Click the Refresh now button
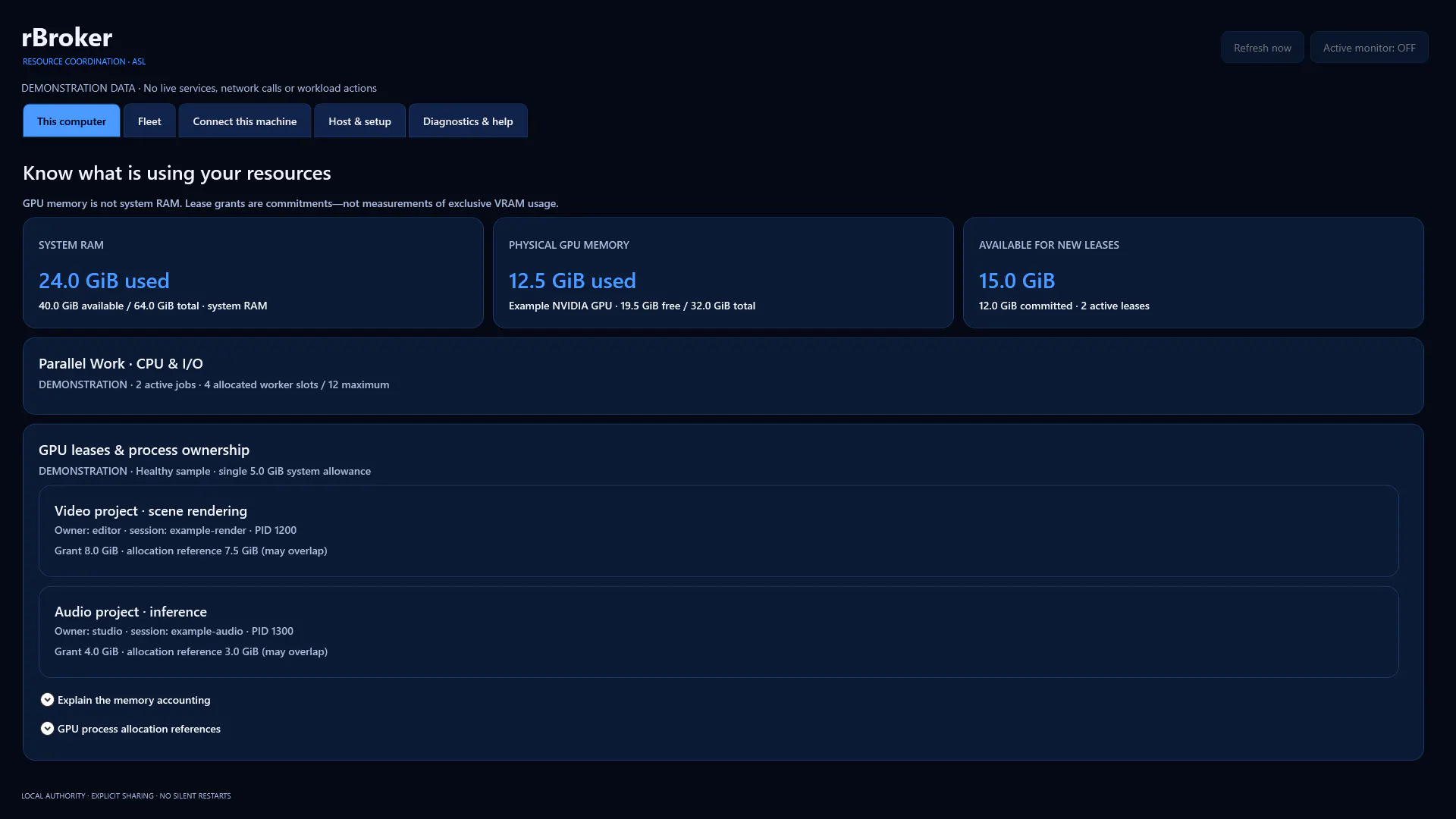1456x819 pixels. pos(1262,47)
